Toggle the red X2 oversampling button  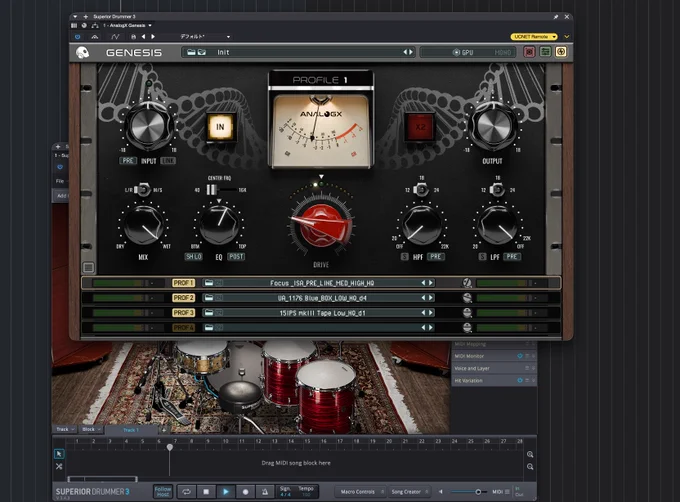point(419,127)
